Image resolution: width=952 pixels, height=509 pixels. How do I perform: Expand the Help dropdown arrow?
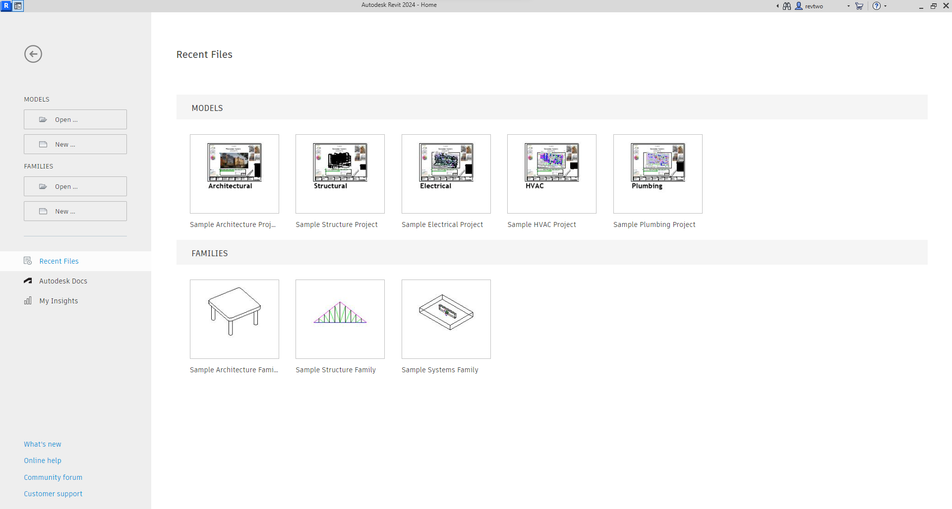885,6
